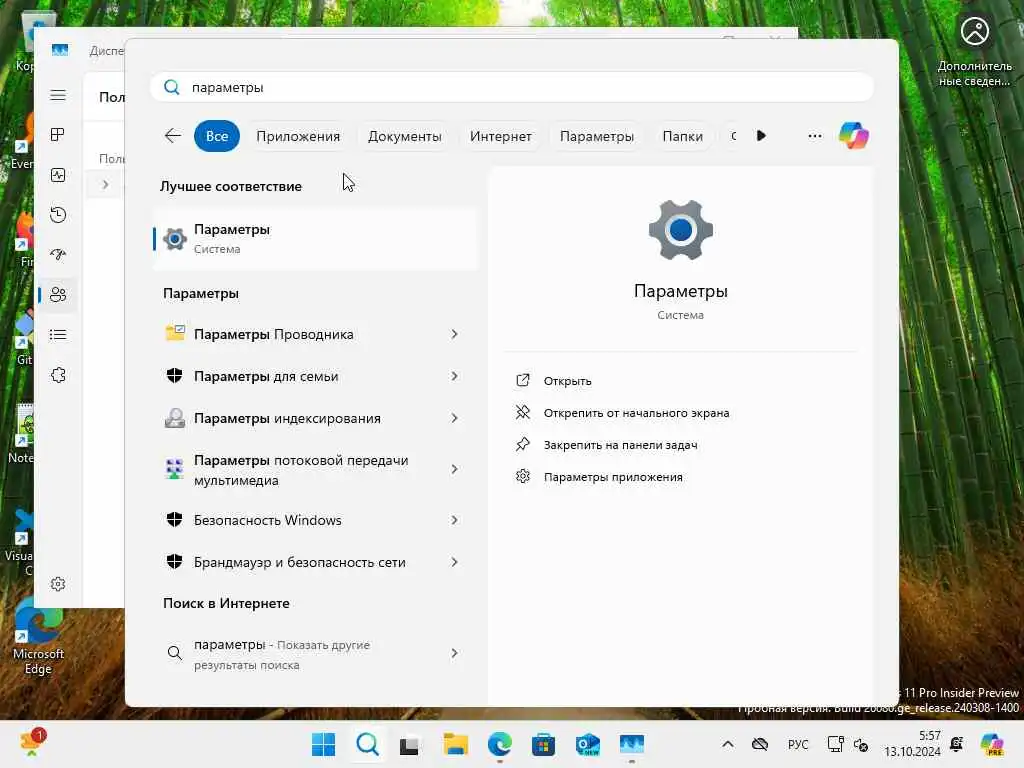Click the Windows Start button
This screenshot has height=768, width=1024.
[x=323, y=744]
